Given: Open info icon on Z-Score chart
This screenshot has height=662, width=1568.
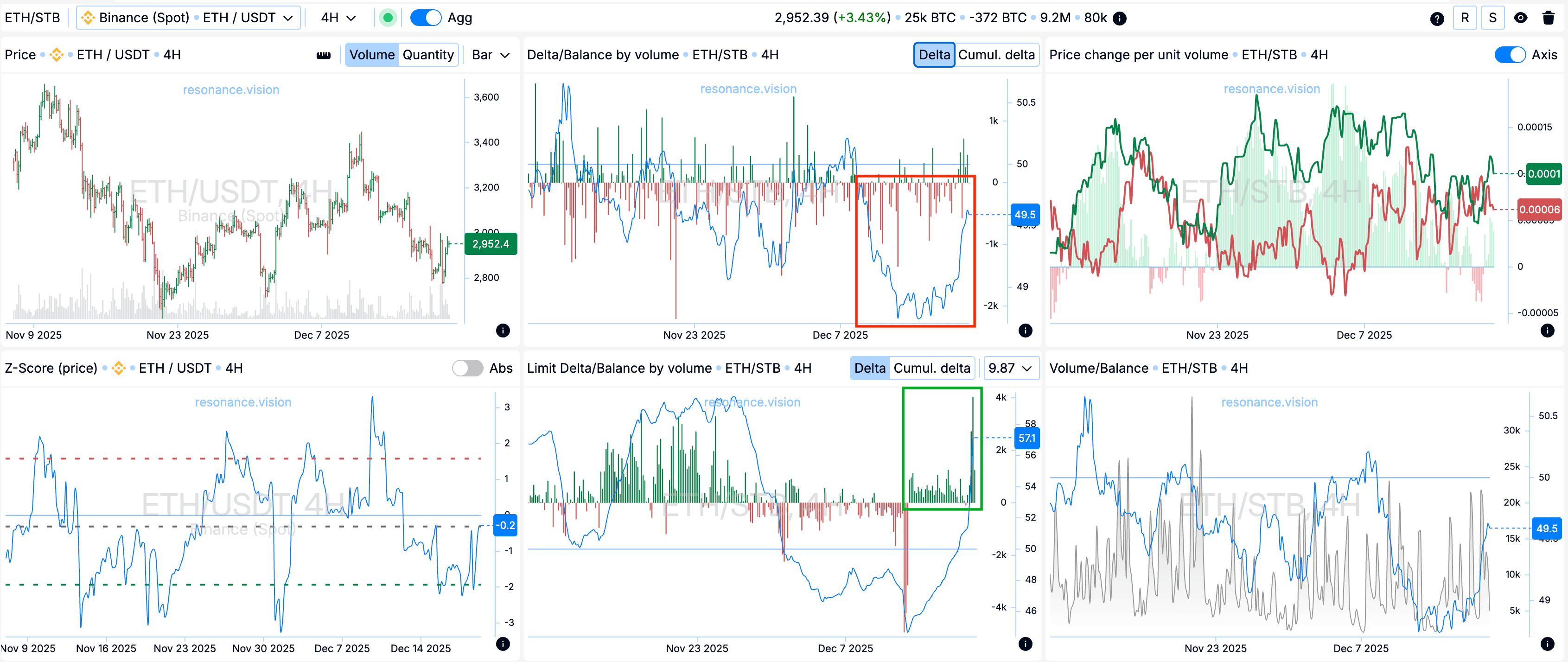Looking at the screenshot, I should point(503,644).
